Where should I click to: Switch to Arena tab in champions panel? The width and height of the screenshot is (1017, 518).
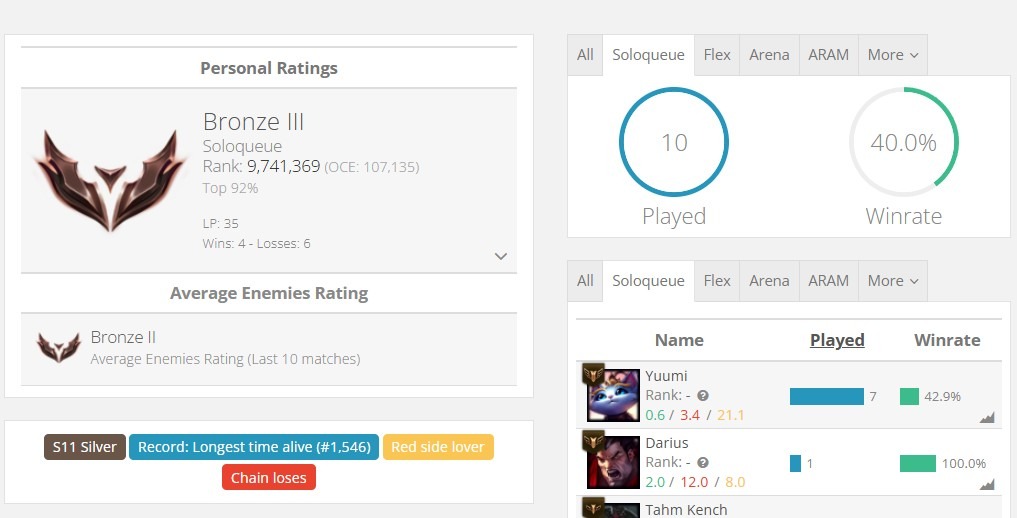[x=769, y=281]
